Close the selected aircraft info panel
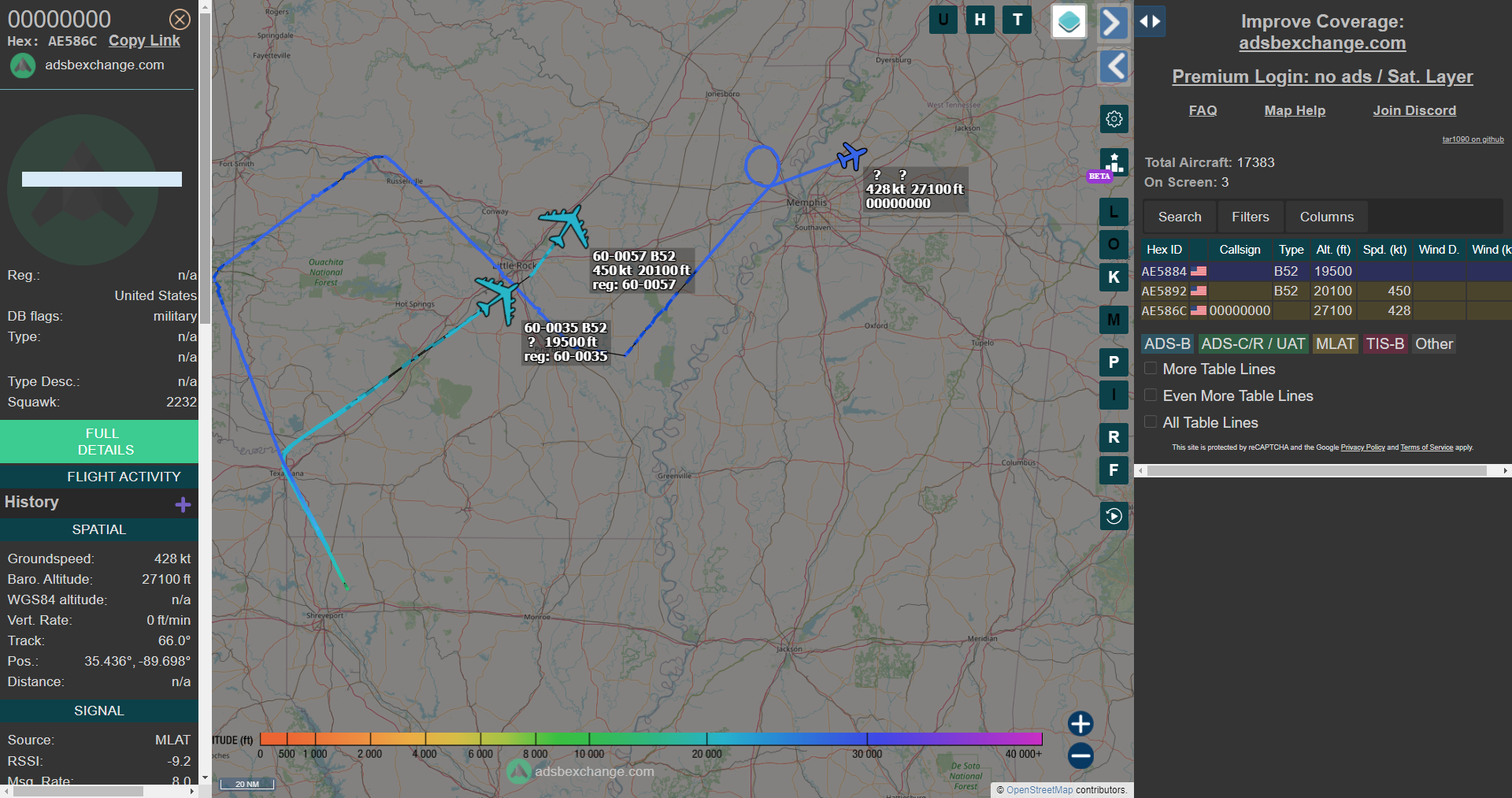Screen dimensions: 1512x798 coord(180,19)
